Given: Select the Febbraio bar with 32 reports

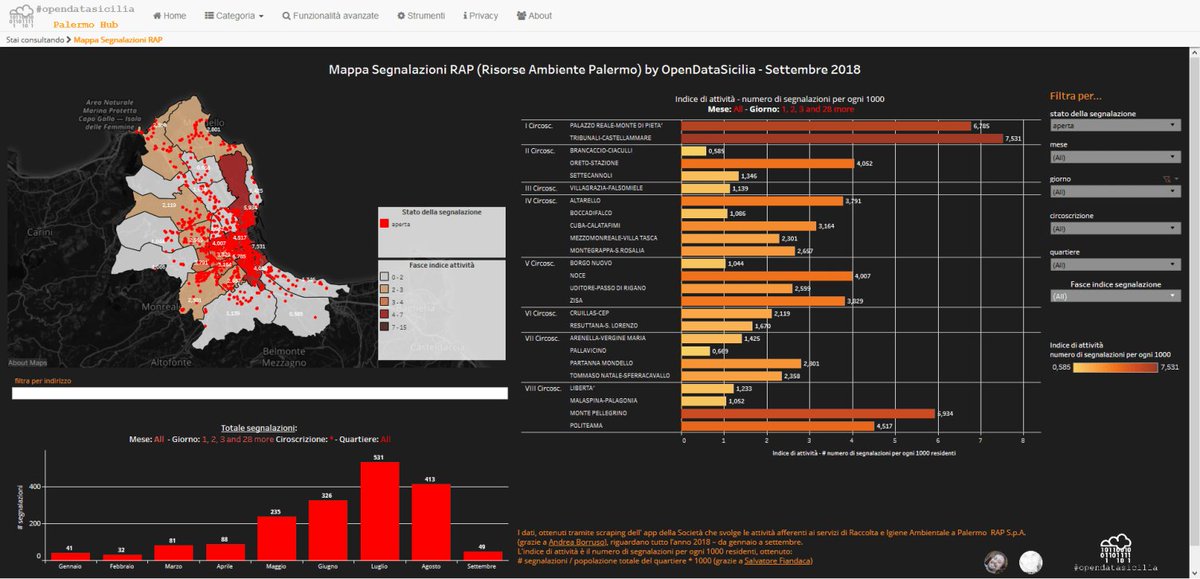Looking at the screenshot, I should [122, 556].
